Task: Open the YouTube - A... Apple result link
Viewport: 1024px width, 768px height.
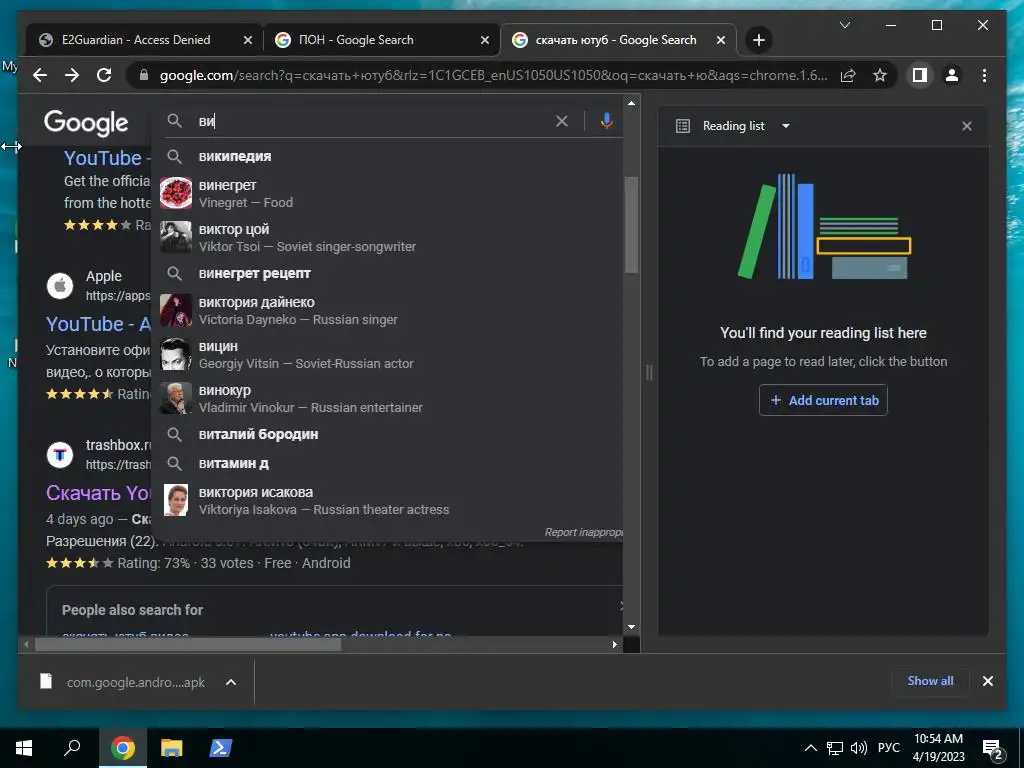Action: click(x=98, y=324)
